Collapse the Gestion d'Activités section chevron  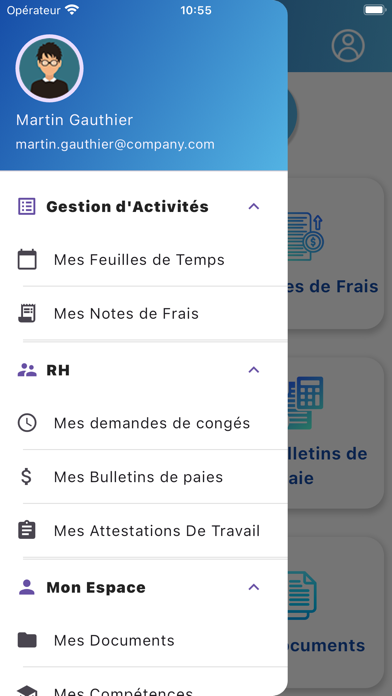click(x=253, y=206)
